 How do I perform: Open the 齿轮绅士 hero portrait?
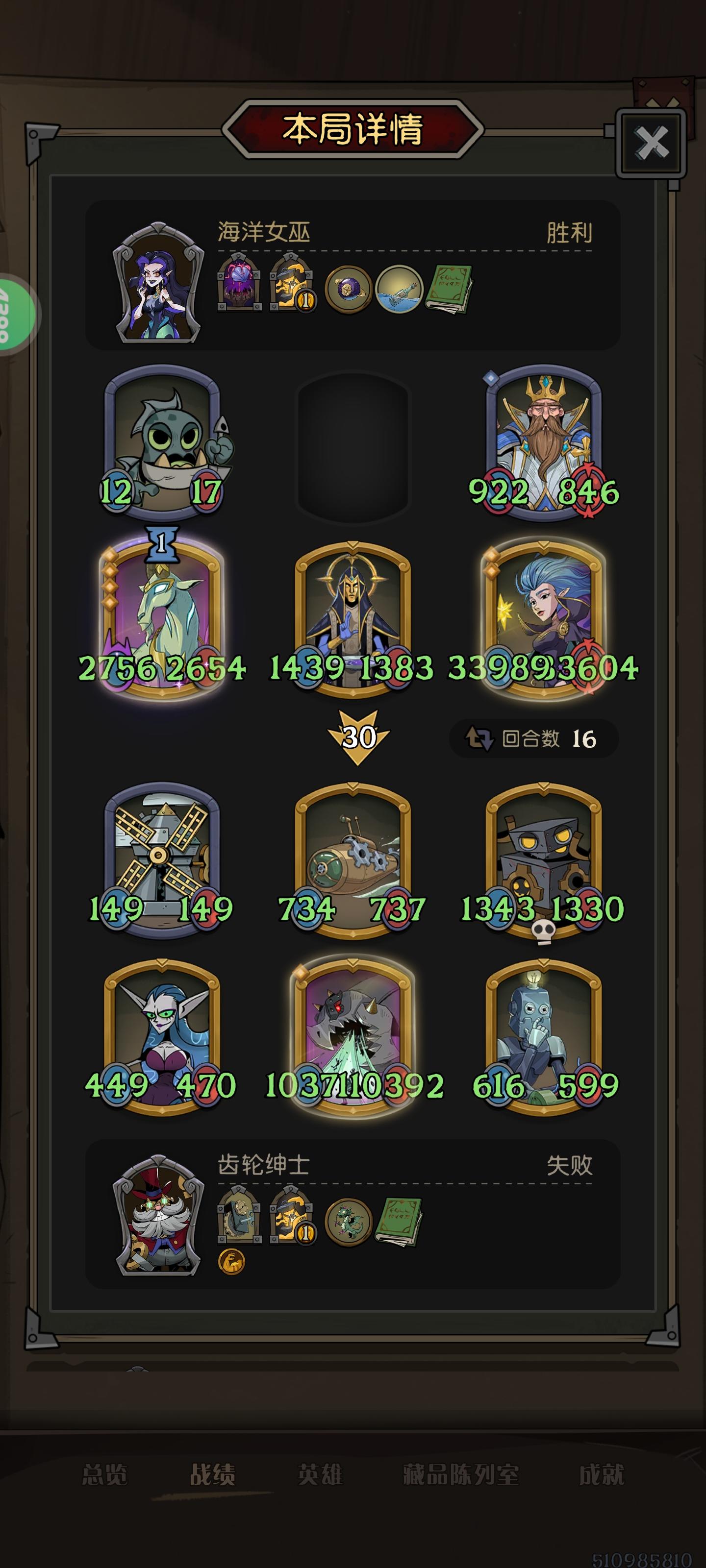(x=158, y=1215)
